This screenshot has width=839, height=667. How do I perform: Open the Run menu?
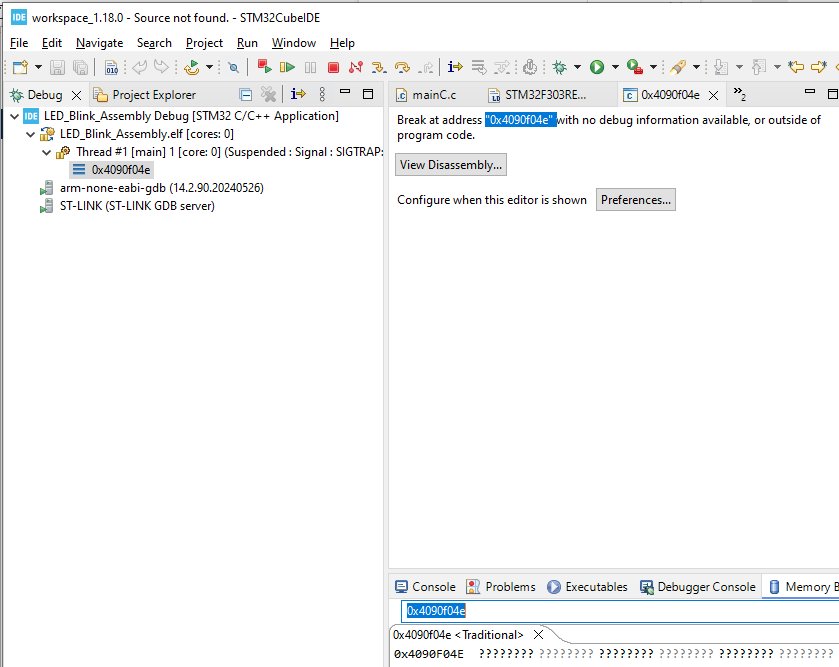(247, 43)
